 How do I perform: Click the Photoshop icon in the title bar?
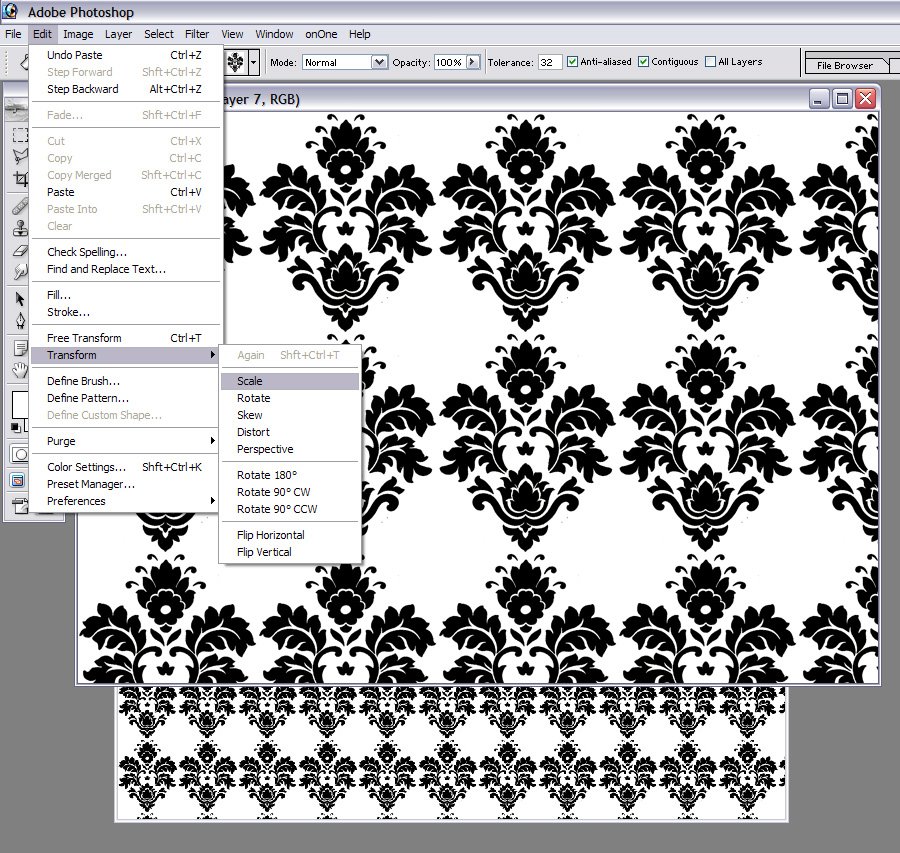click(x=10, y=11)
